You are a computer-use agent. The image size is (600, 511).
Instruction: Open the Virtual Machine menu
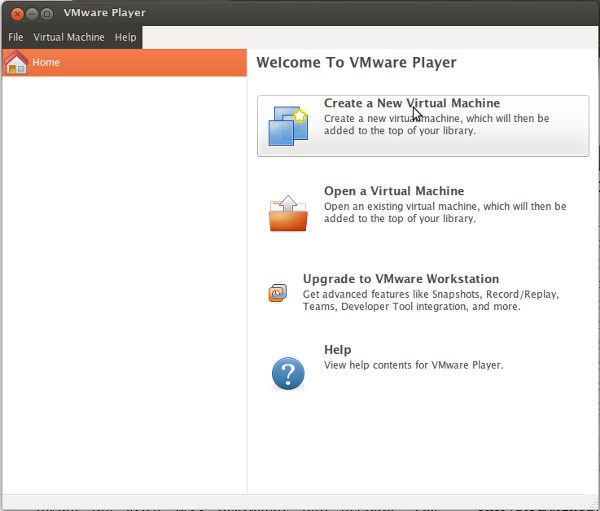click(x=69, y=37)
